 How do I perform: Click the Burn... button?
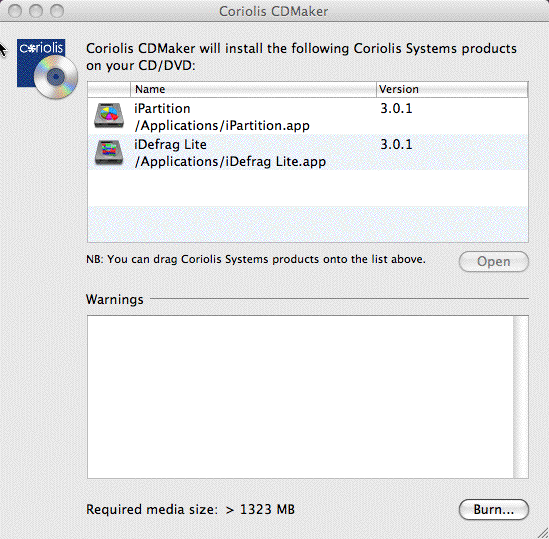pyautogui.click(x=493, y=510)
